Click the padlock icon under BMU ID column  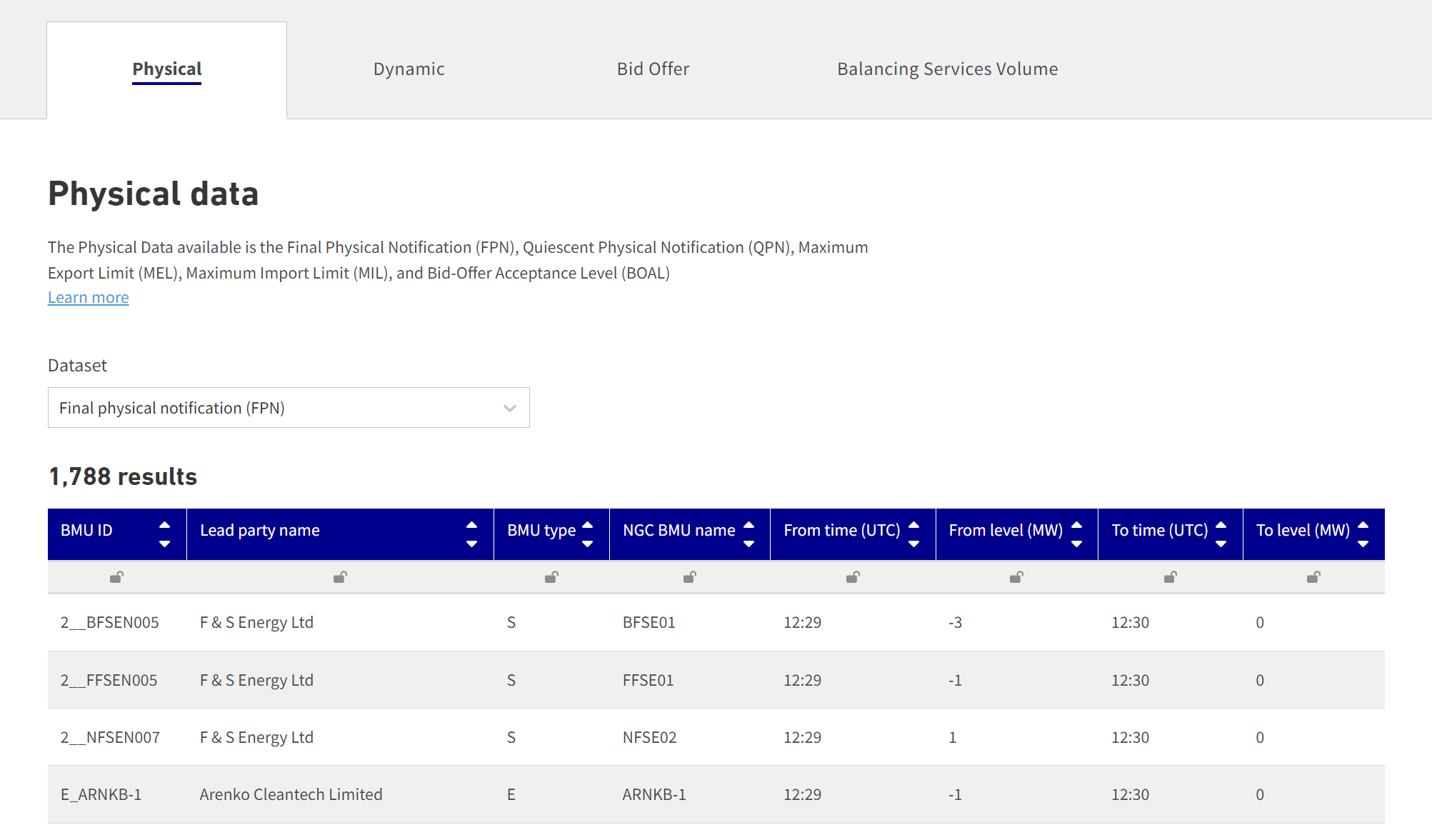click(x=116, y=576)
